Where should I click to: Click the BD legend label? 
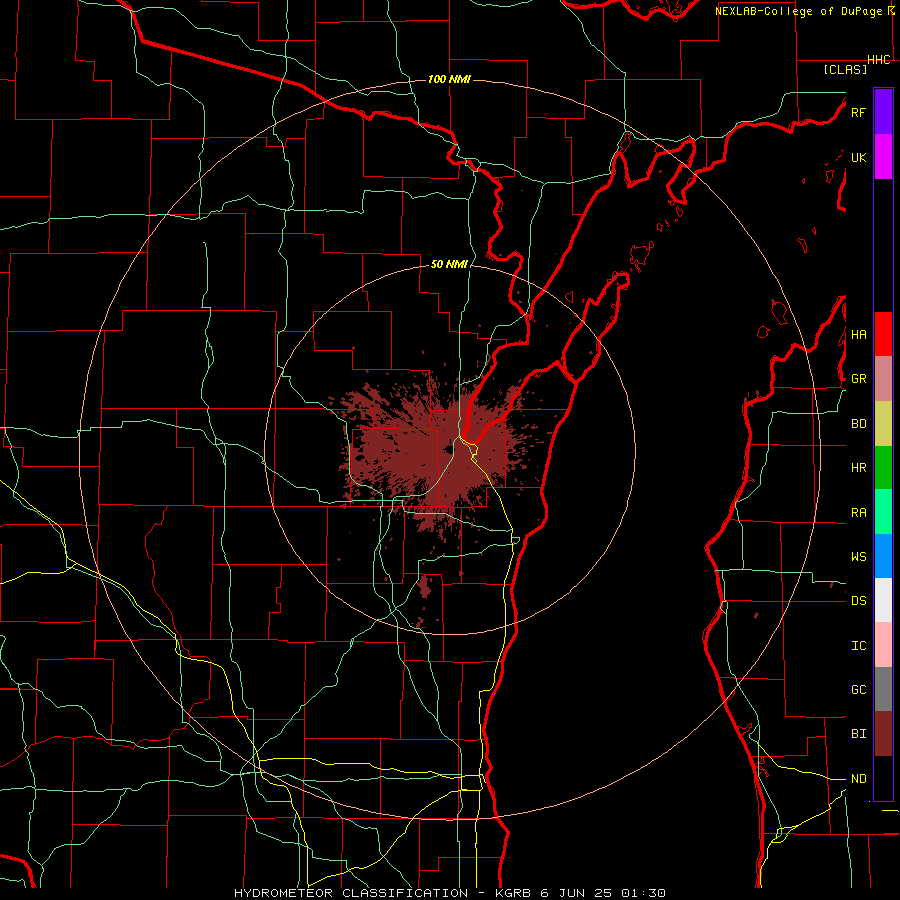pyautogui.click(x=858, y=424)
